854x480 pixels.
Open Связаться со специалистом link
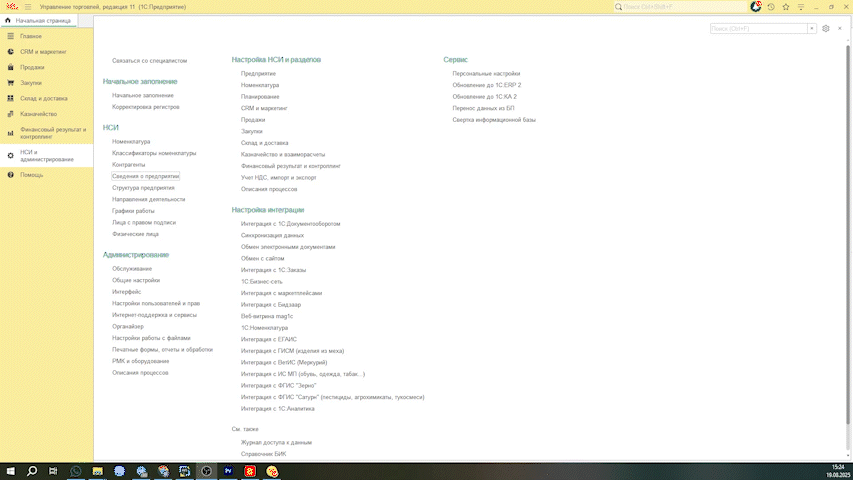[x=149, y=60]
